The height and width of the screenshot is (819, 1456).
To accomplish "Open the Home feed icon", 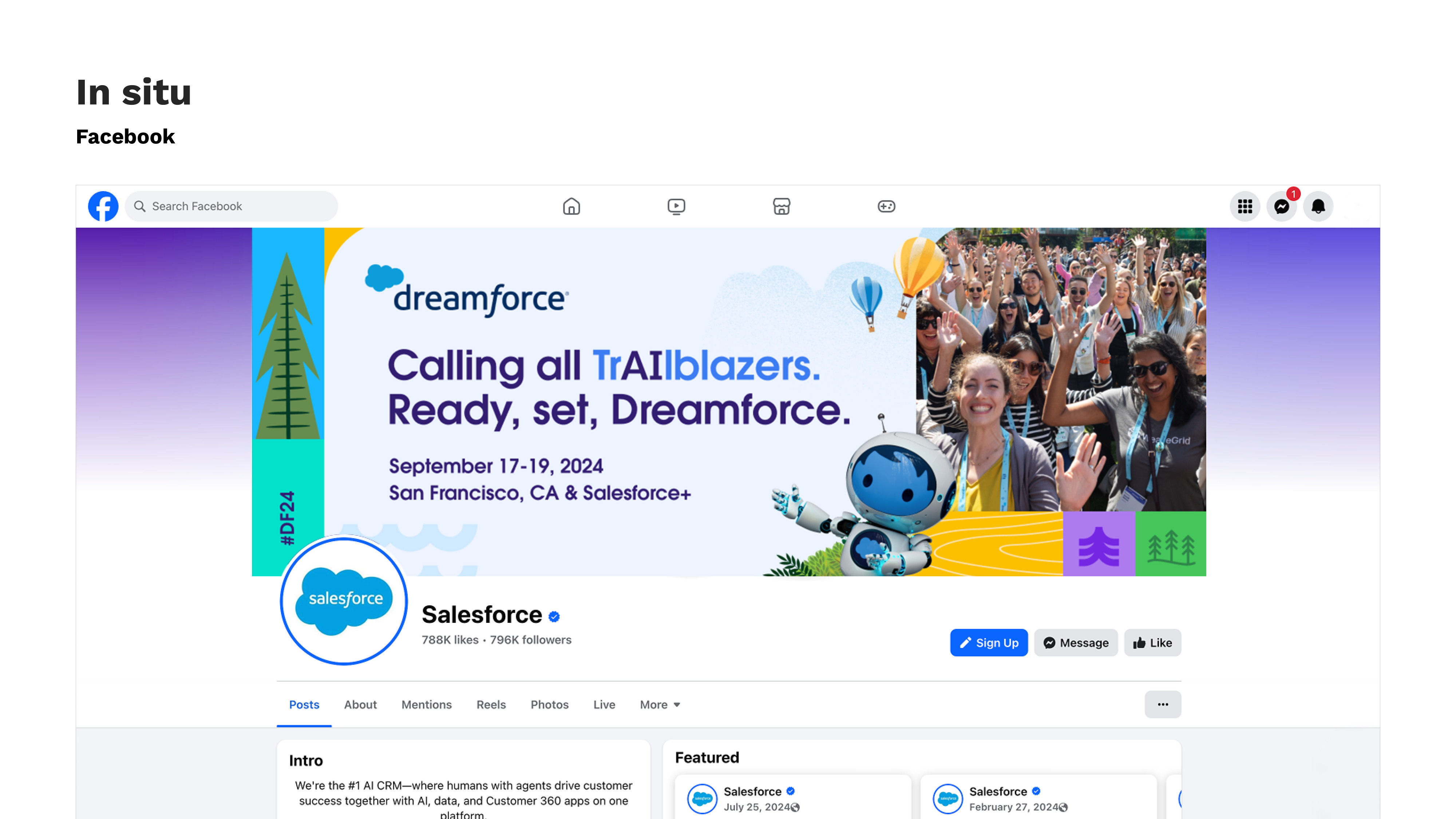I will point(571,206).
